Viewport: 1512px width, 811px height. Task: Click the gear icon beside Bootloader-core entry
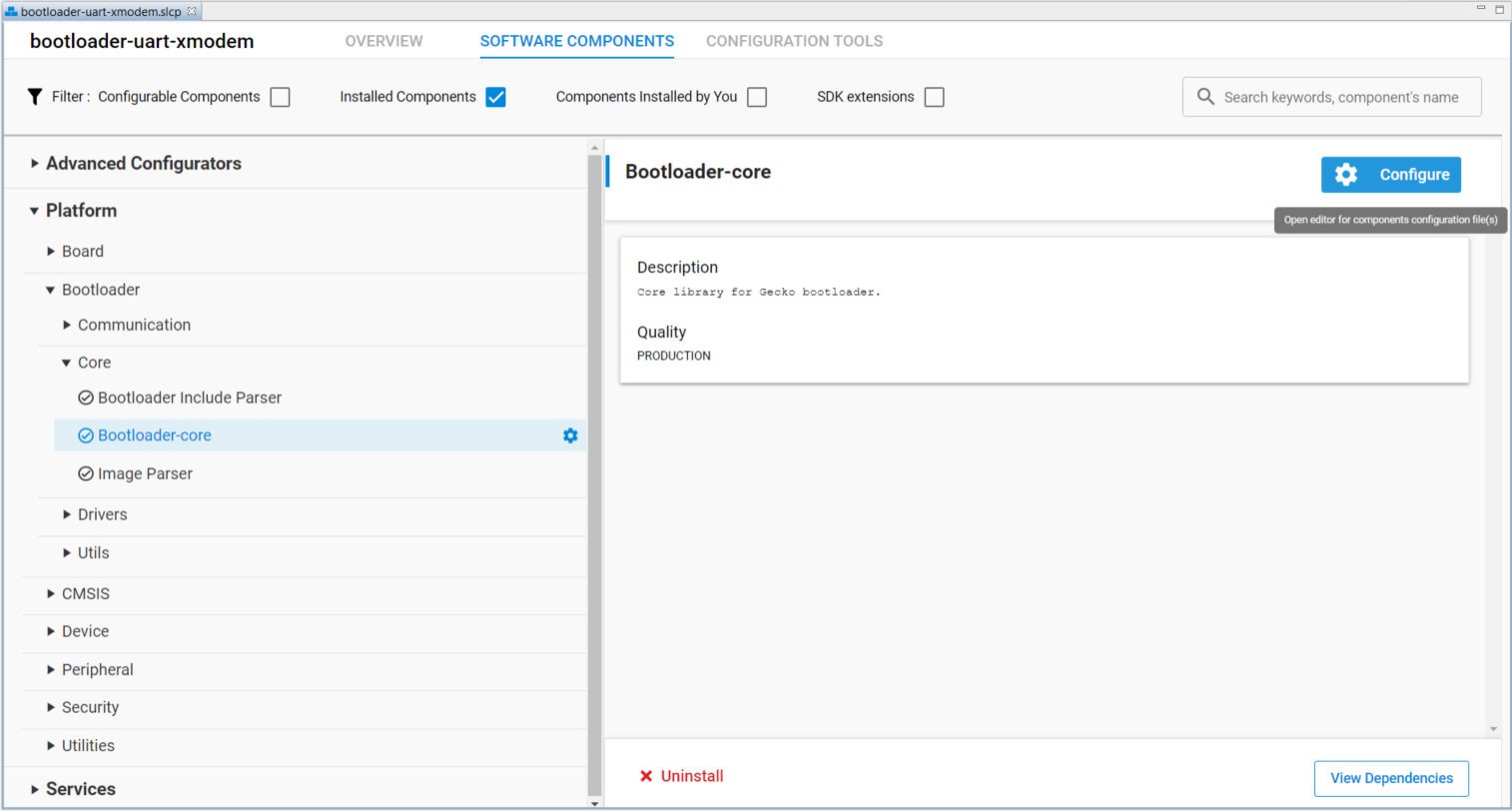569,435
